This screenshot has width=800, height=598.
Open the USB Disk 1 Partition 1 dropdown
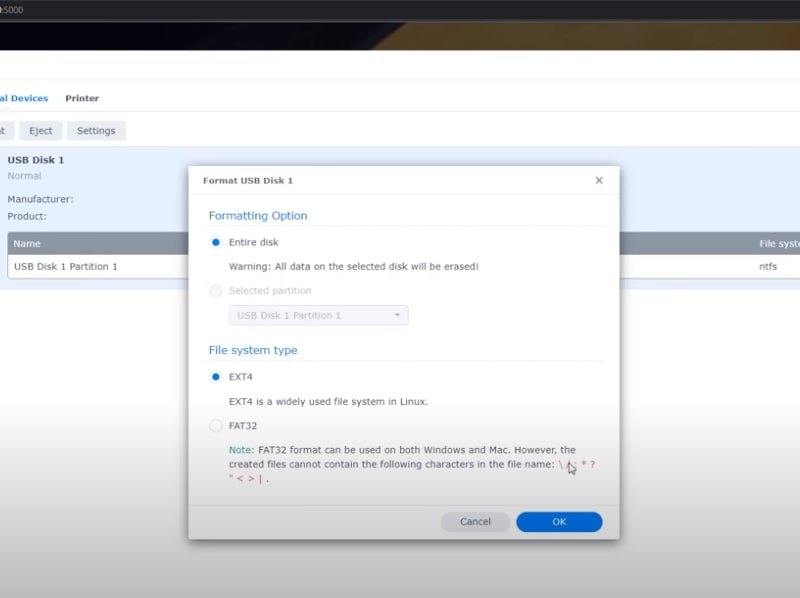318,316
